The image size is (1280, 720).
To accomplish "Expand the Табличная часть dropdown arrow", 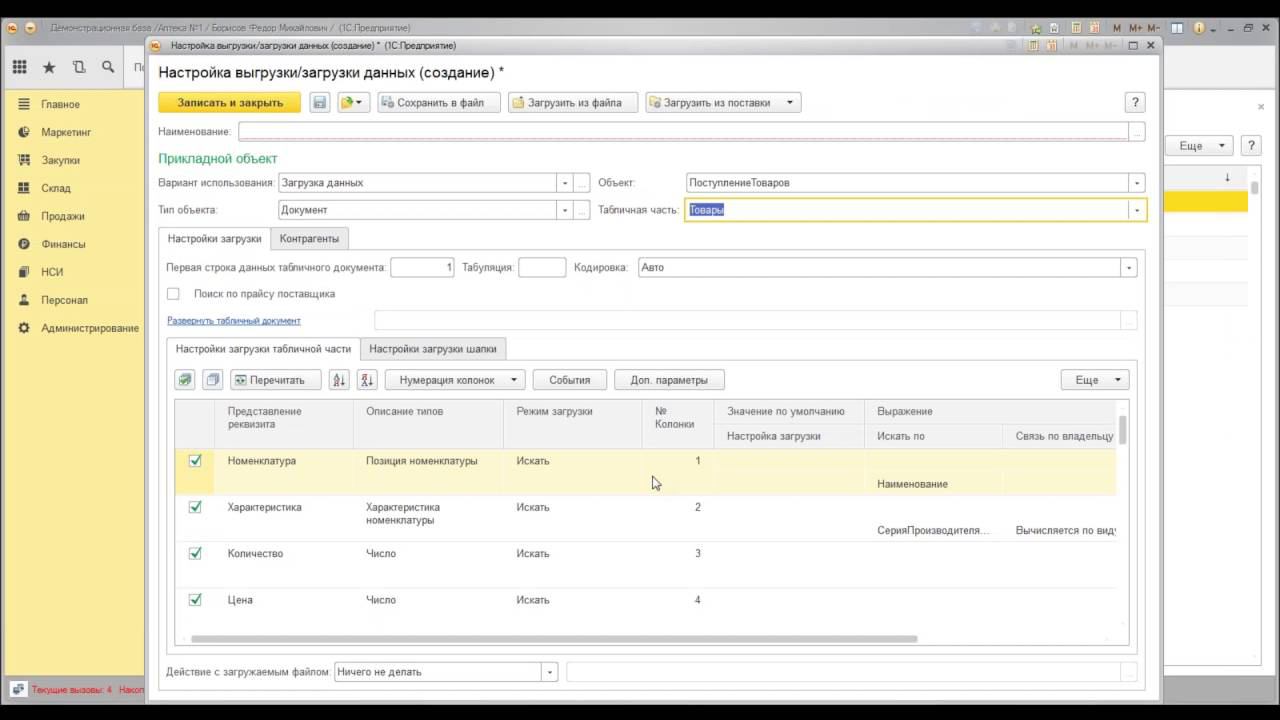I will (x=1137, y=210).
